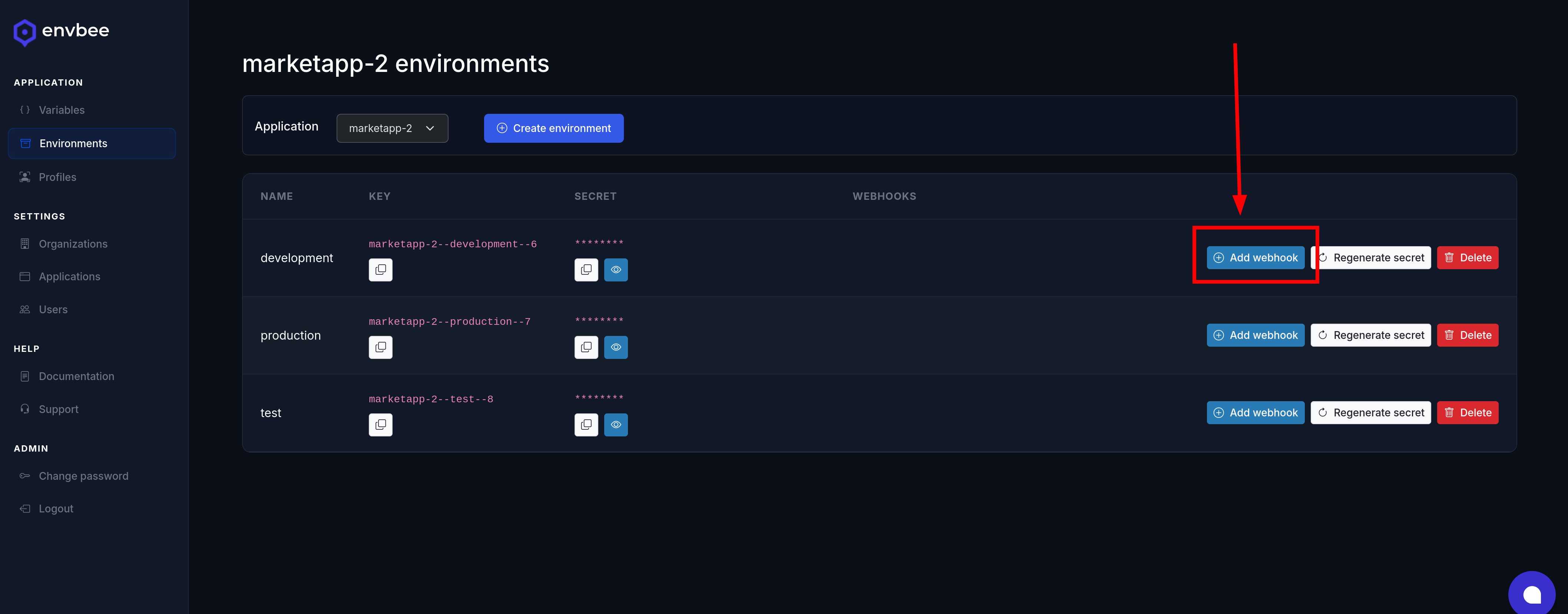Add webhook to production environment
Viewport: 1568px width, 614px height.
click(x=1255, y=335)
